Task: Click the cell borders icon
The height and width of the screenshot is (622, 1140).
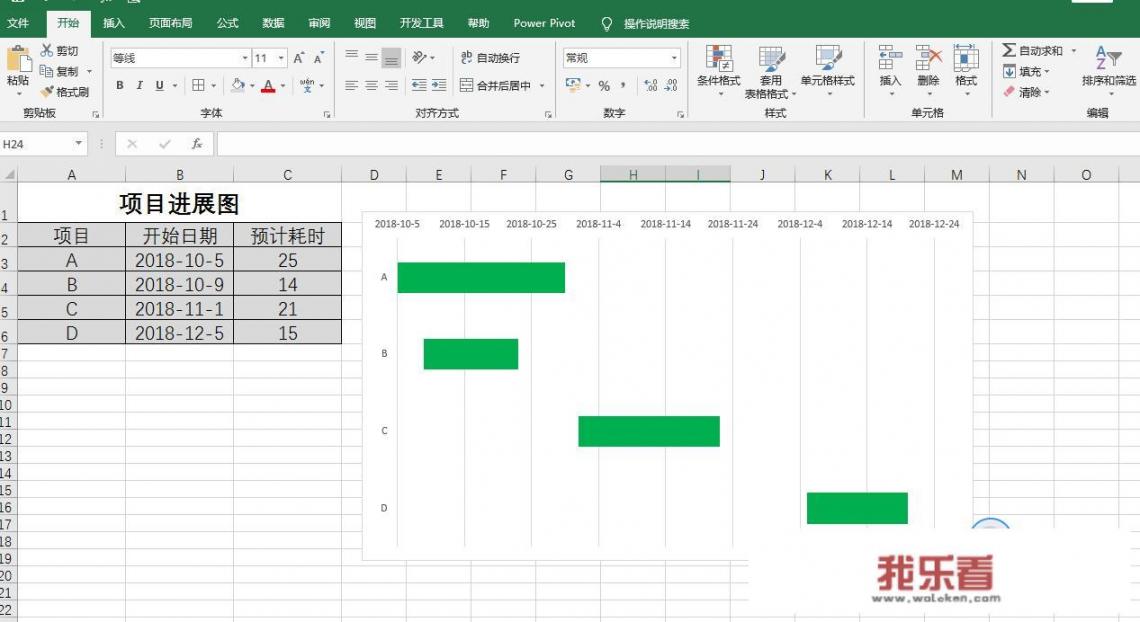Action: tap(198, 86)
